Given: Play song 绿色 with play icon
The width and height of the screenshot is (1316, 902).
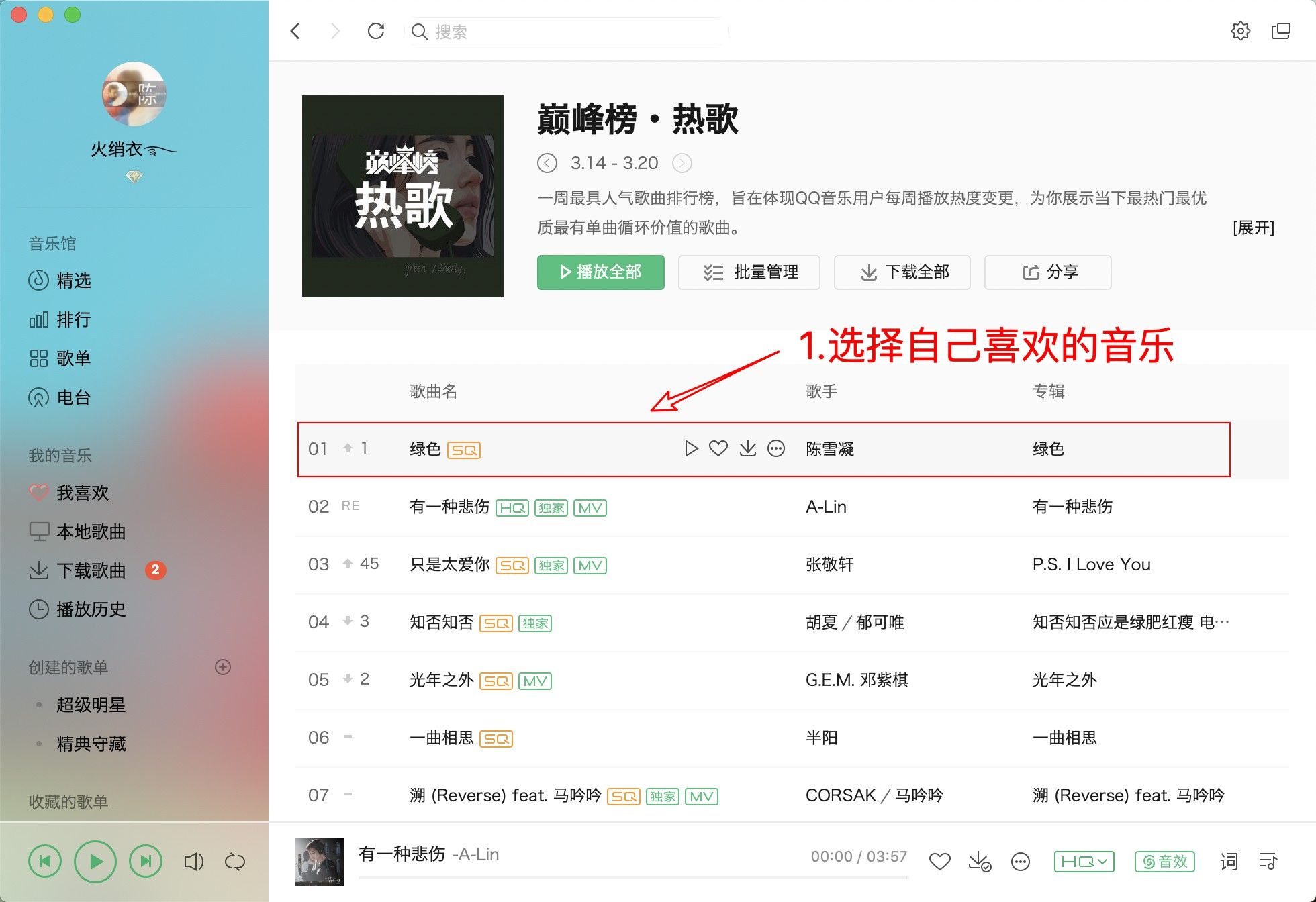Looking at the screenshot, I should [691, 448].
